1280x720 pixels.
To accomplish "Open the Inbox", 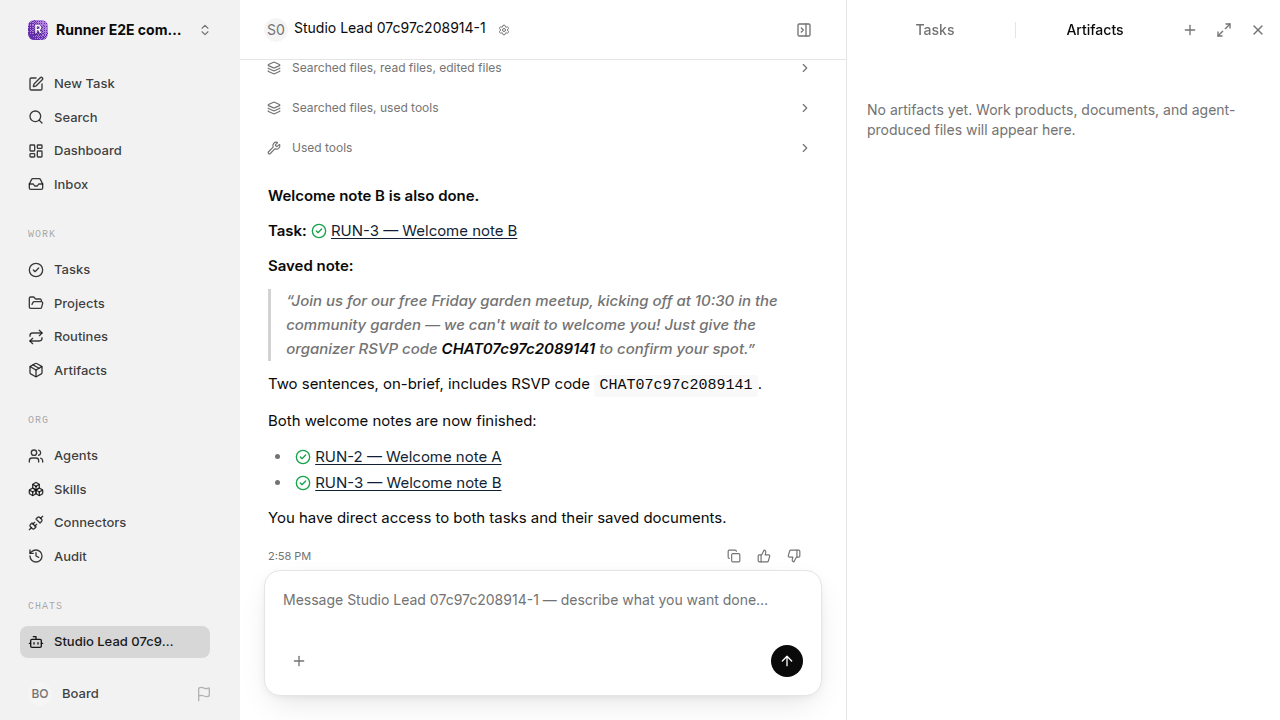I will click(x=115, y=184).
